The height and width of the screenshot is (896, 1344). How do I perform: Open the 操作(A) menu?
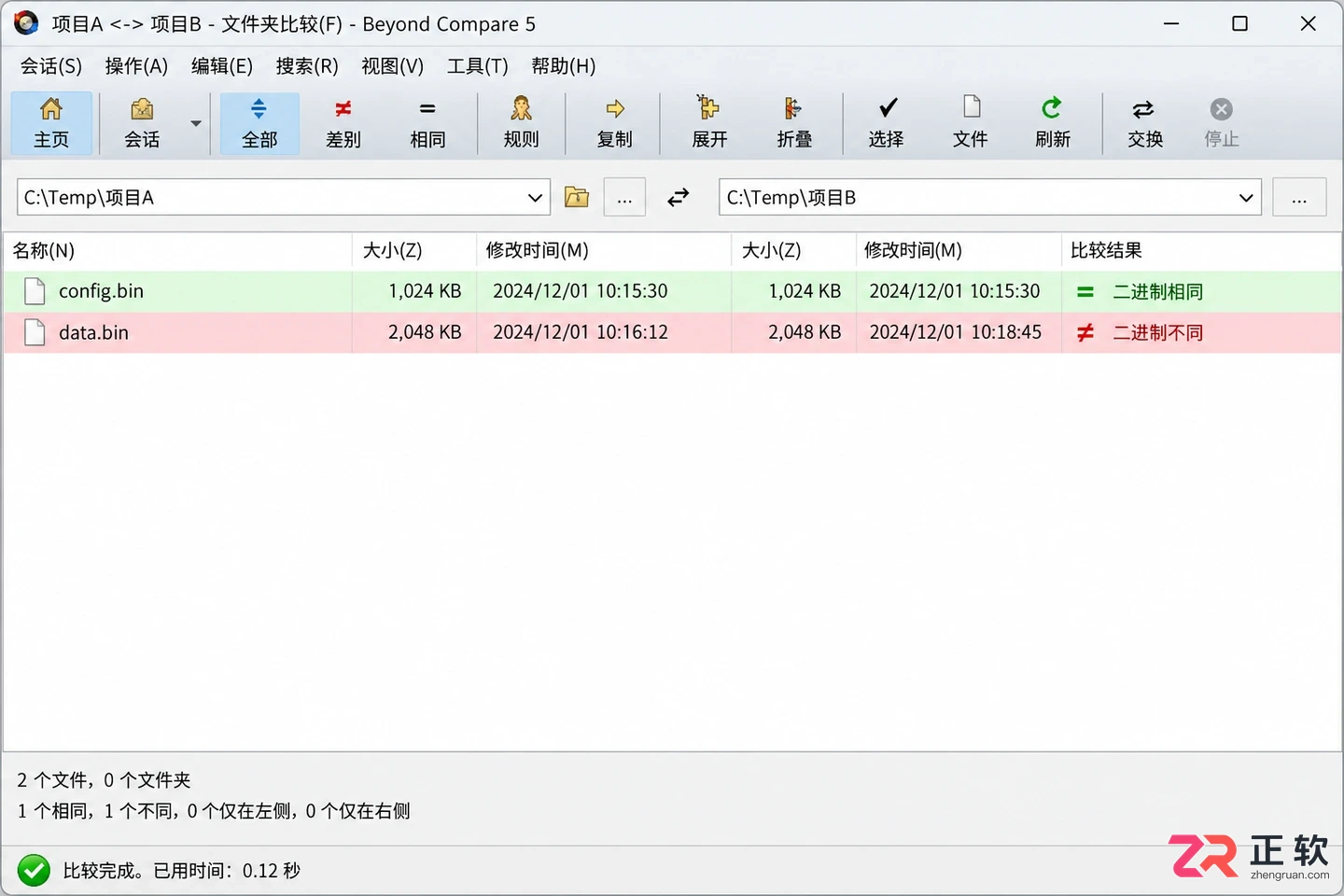point(136,66)
